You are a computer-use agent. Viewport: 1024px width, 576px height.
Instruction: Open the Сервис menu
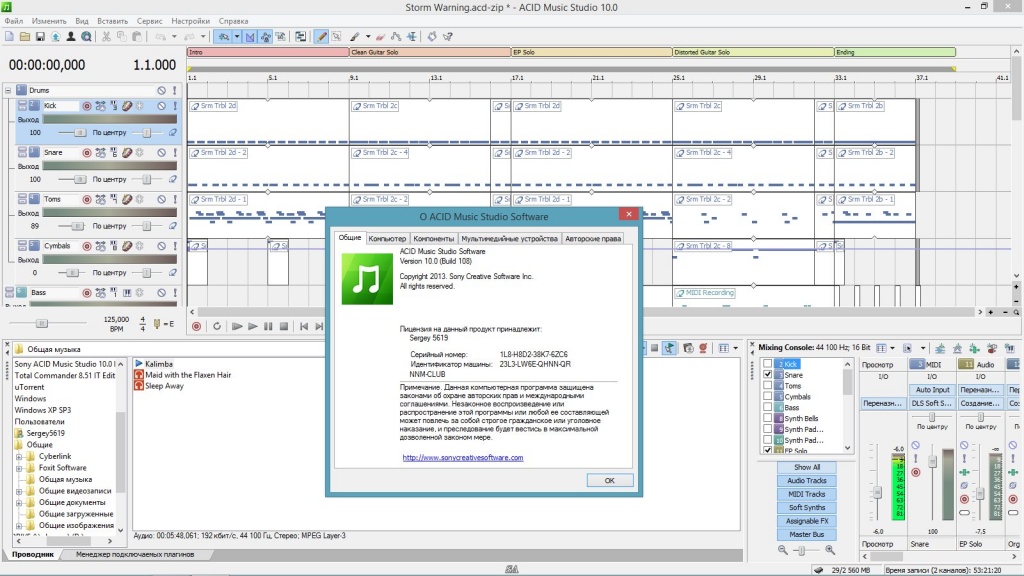pos(150,21)
